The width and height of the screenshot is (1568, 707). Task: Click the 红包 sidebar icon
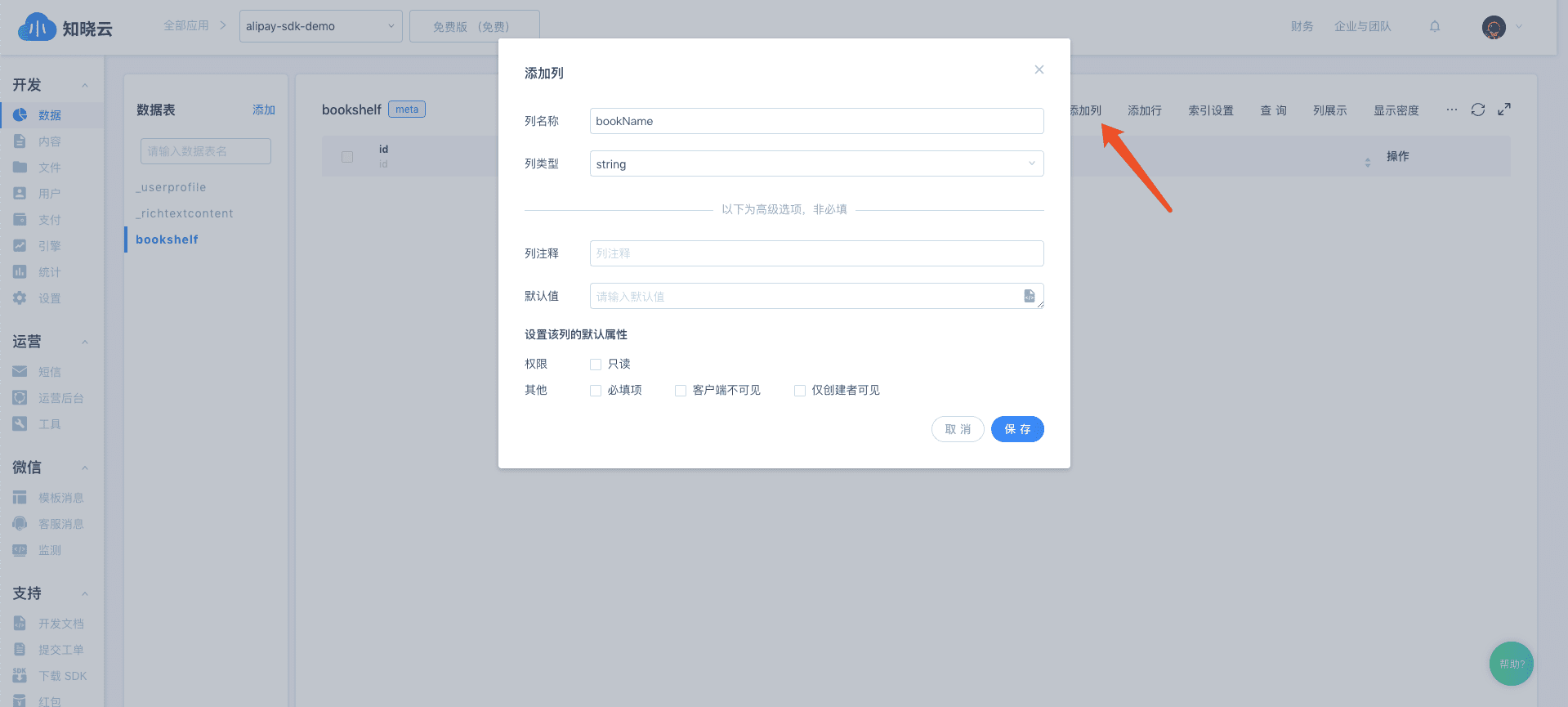(20, 700)
